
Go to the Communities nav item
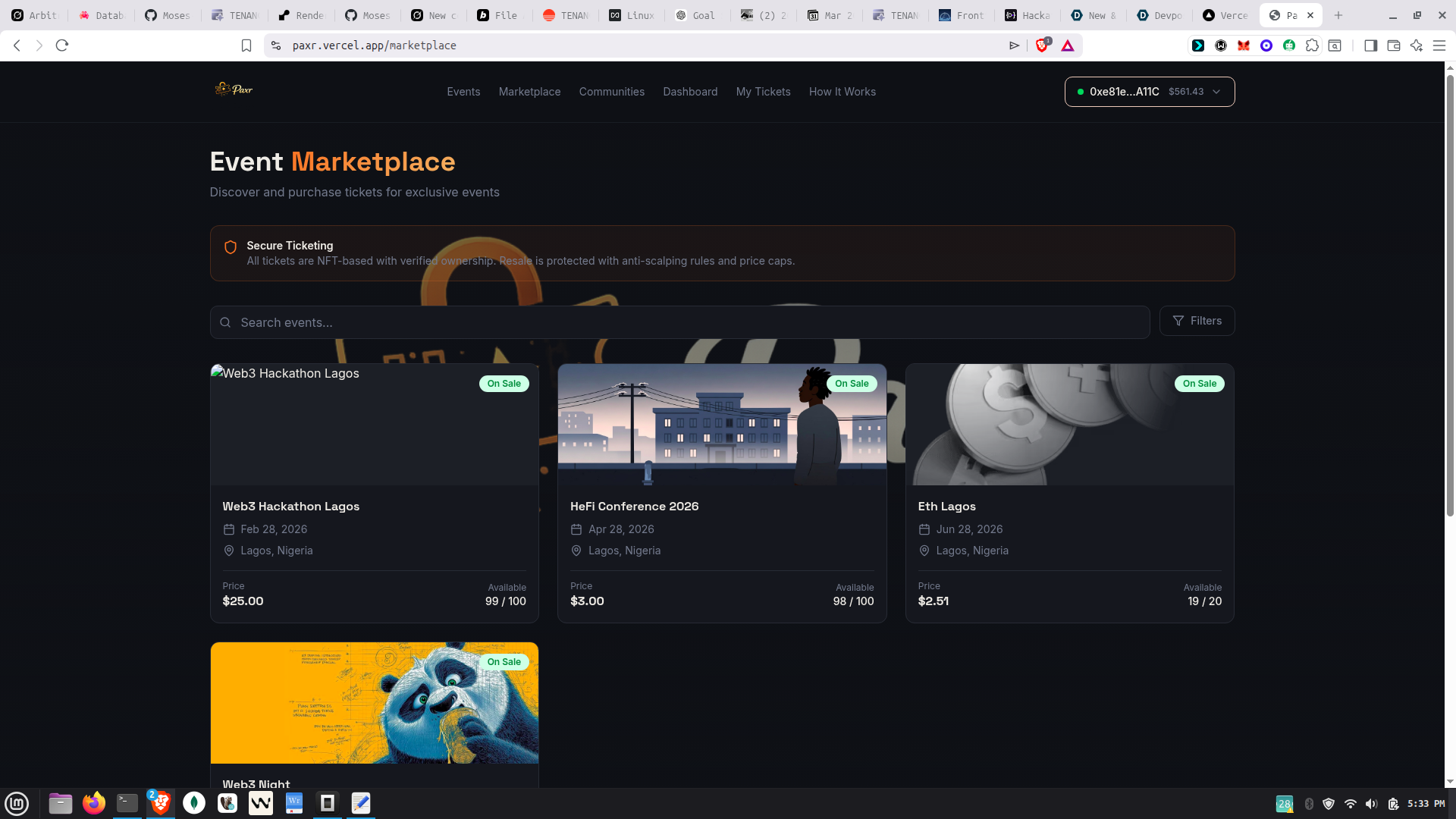[611, 92]
